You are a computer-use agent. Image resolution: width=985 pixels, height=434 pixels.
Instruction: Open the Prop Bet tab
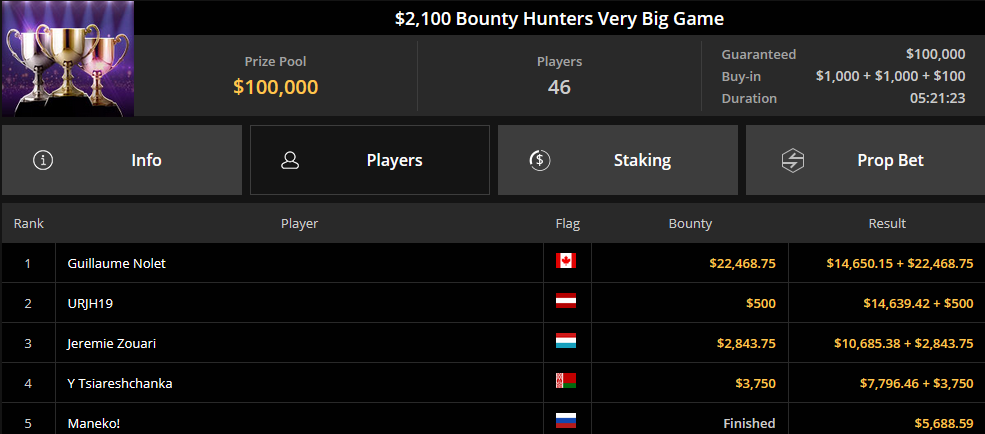(x=865, y=160)
